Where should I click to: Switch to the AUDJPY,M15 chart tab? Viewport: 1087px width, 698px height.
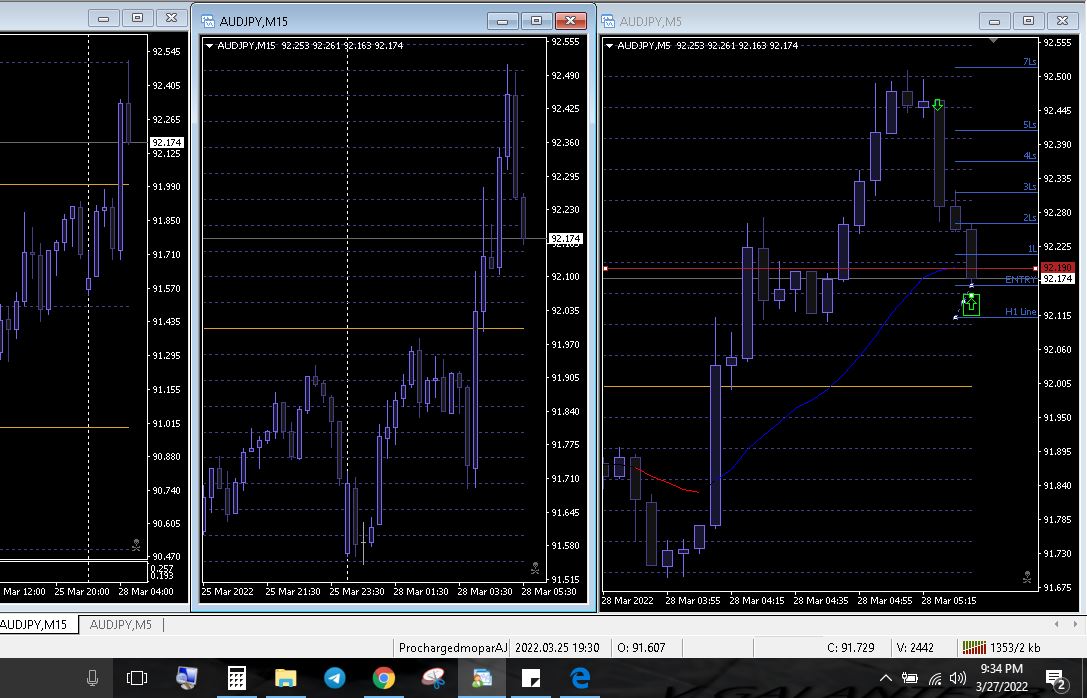(x=34, y=625)
